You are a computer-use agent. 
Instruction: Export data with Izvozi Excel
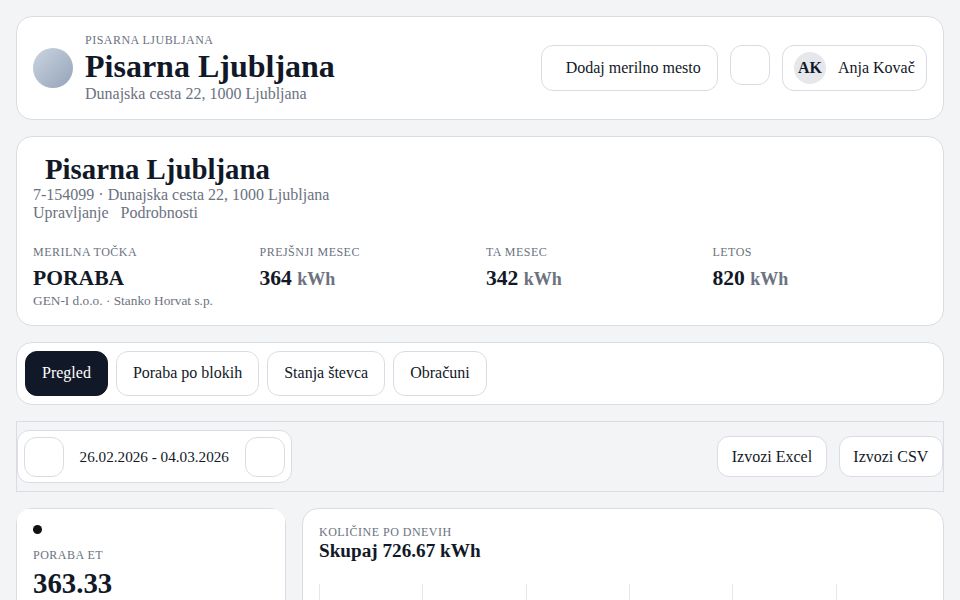coord(771,457)
